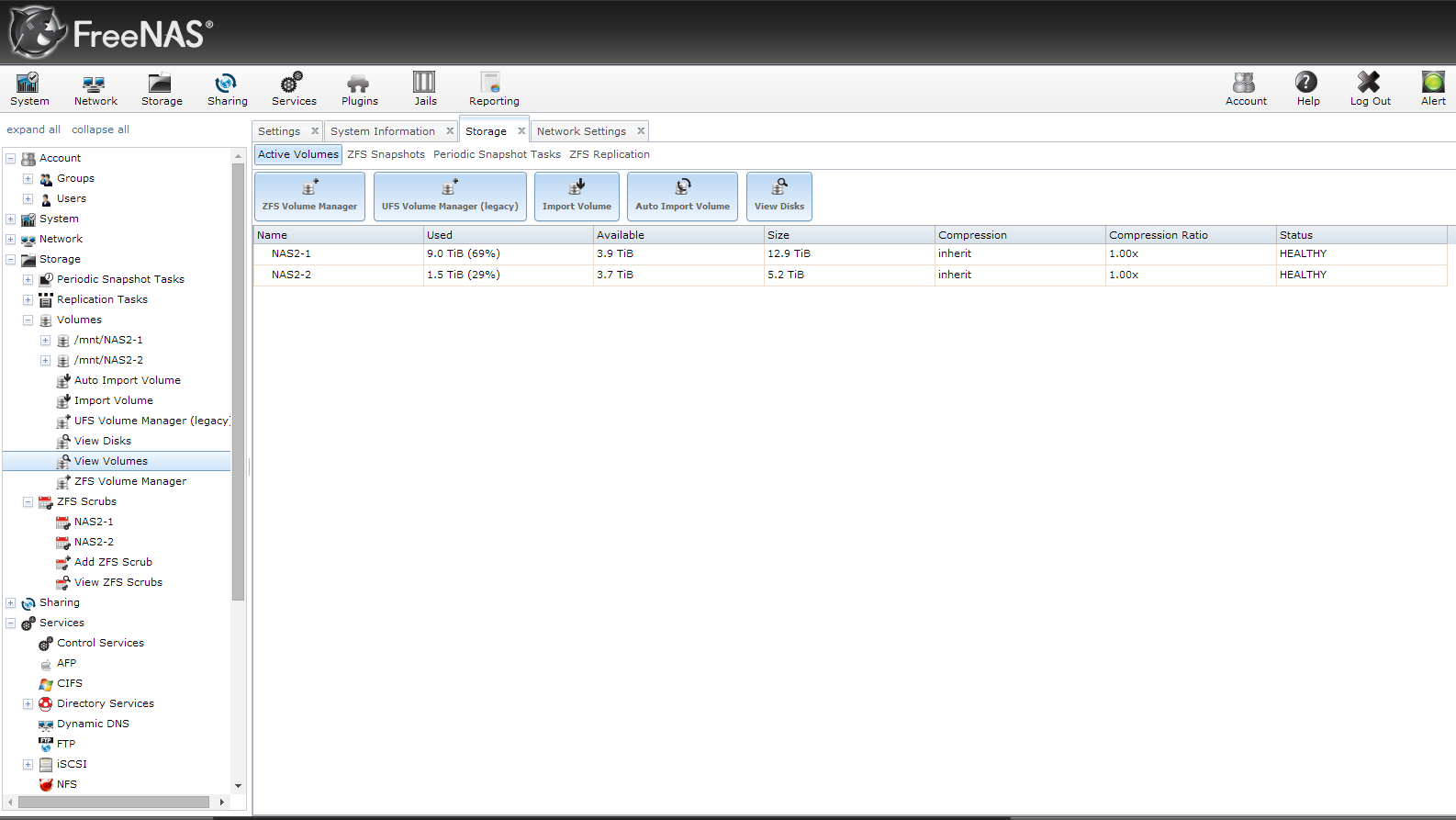Open the Reporting toolbar icon
This screenshot has width=1456, height=820.
[x=494, y=89]
